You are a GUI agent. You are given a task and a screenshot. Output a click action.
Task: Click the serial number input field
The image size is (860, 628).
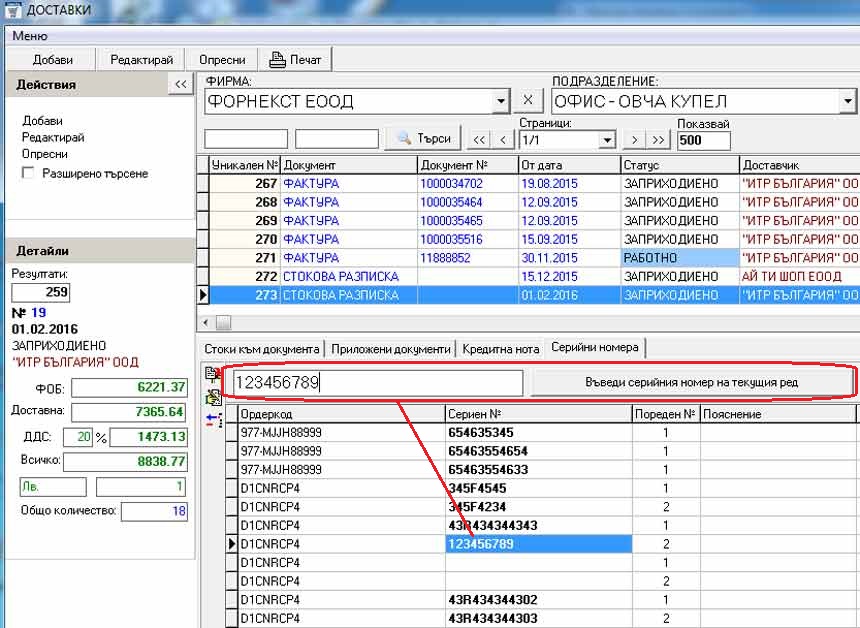tap(377, 382)
